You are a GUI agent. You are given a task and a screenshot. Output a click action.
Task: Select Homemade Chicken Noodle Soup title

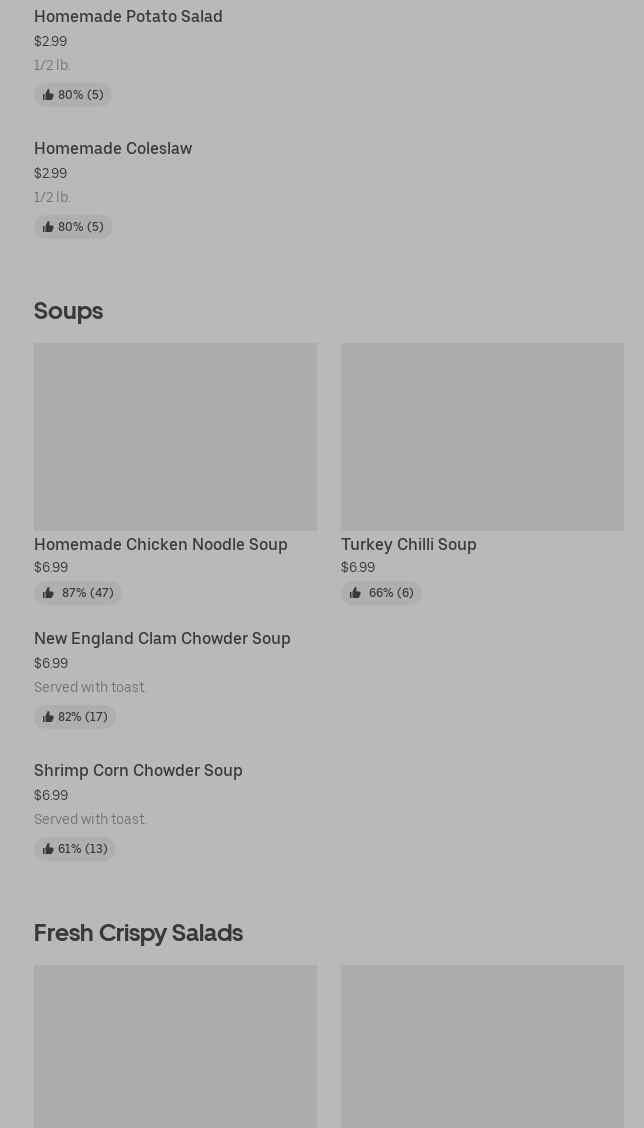[161, 544]
